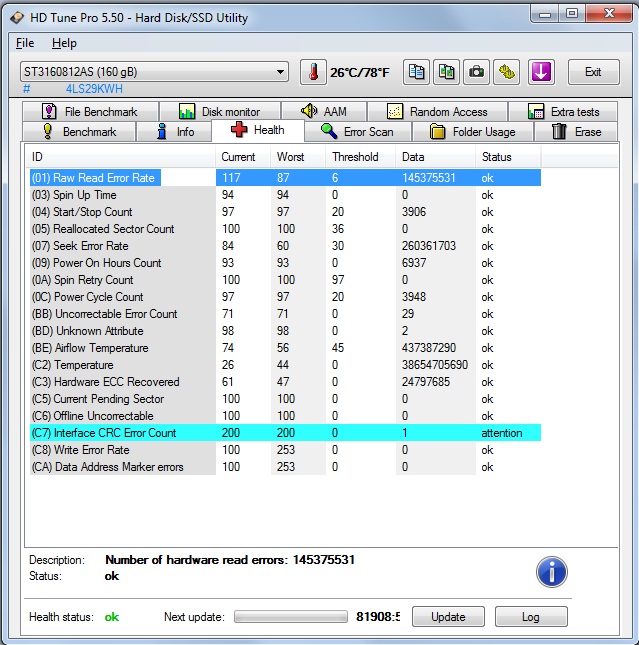The width and height of the screenshot is (639, 645).
Task: Switch to the Erase tab
Action: click(x=576, y=132)
